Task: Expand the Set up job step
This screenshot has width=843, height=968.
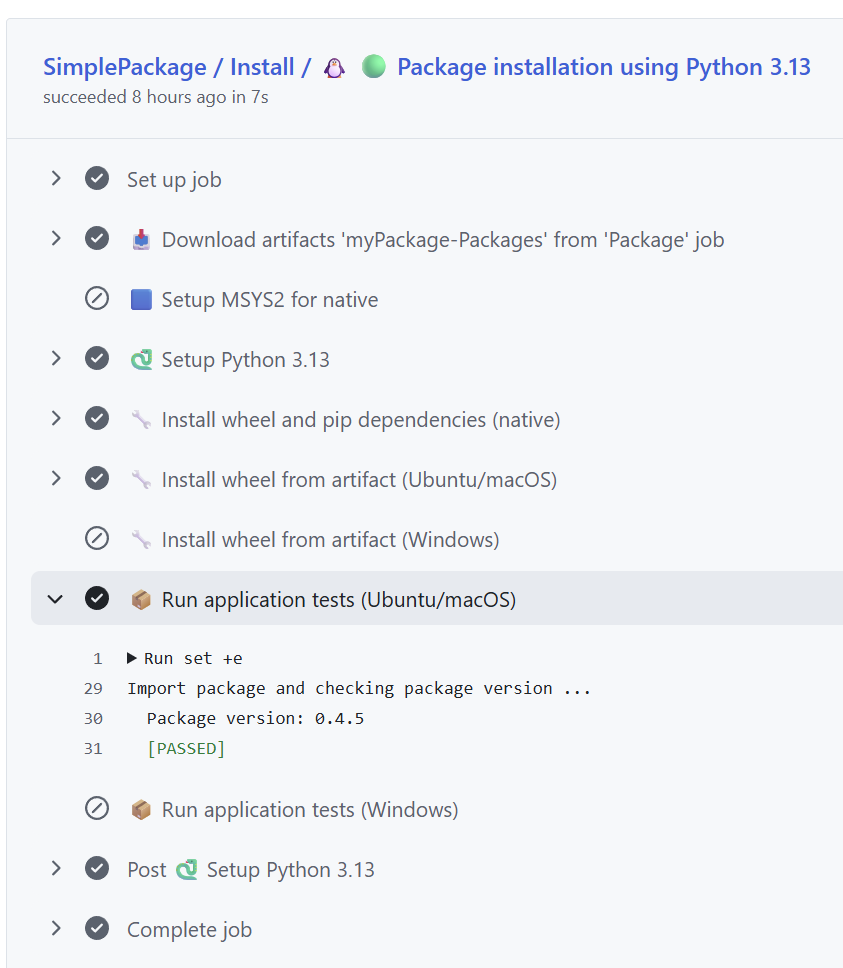Action: click(x=56, y=179)
